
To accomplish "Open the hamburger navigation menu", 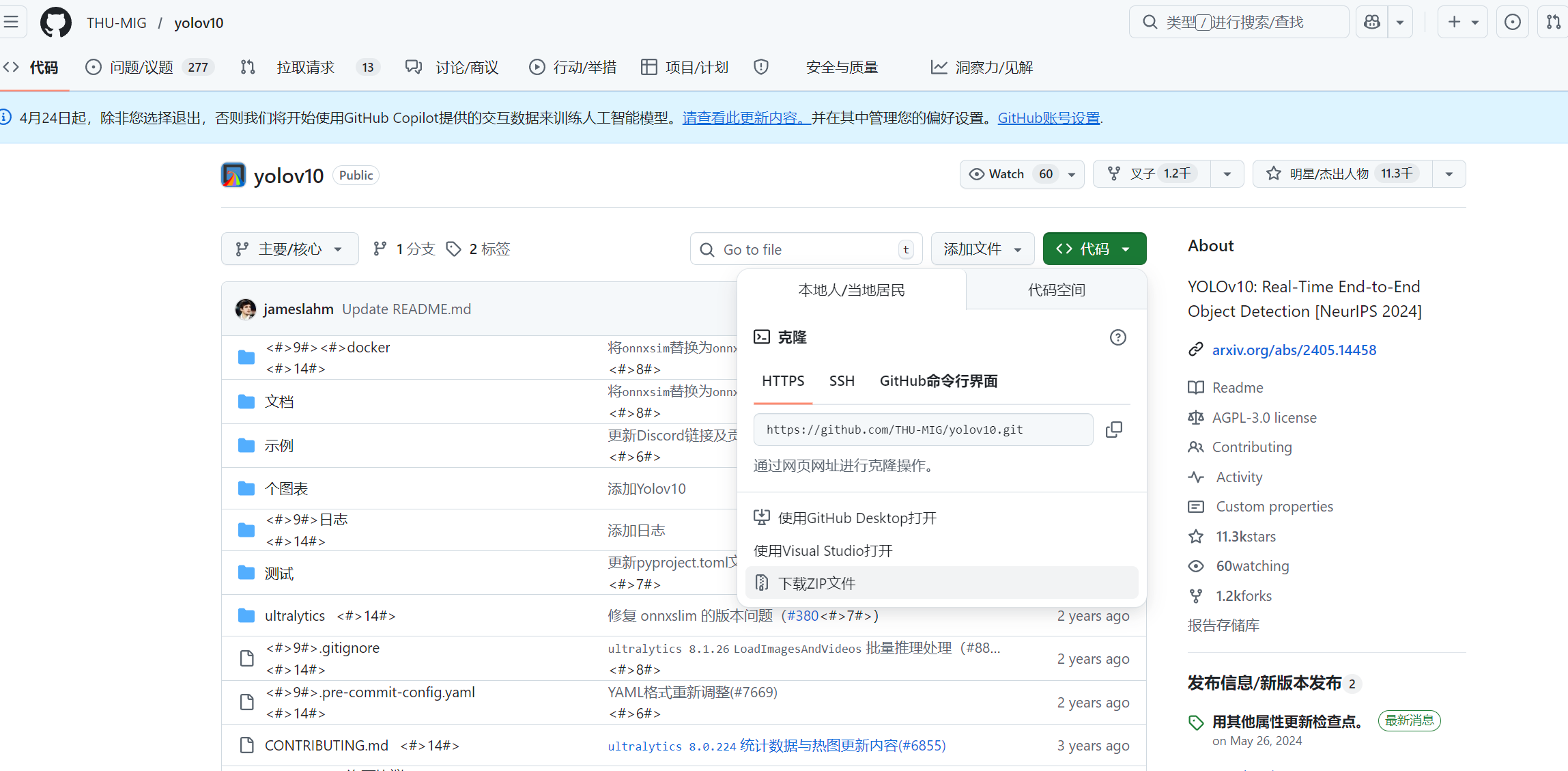I will coord(12,23).
